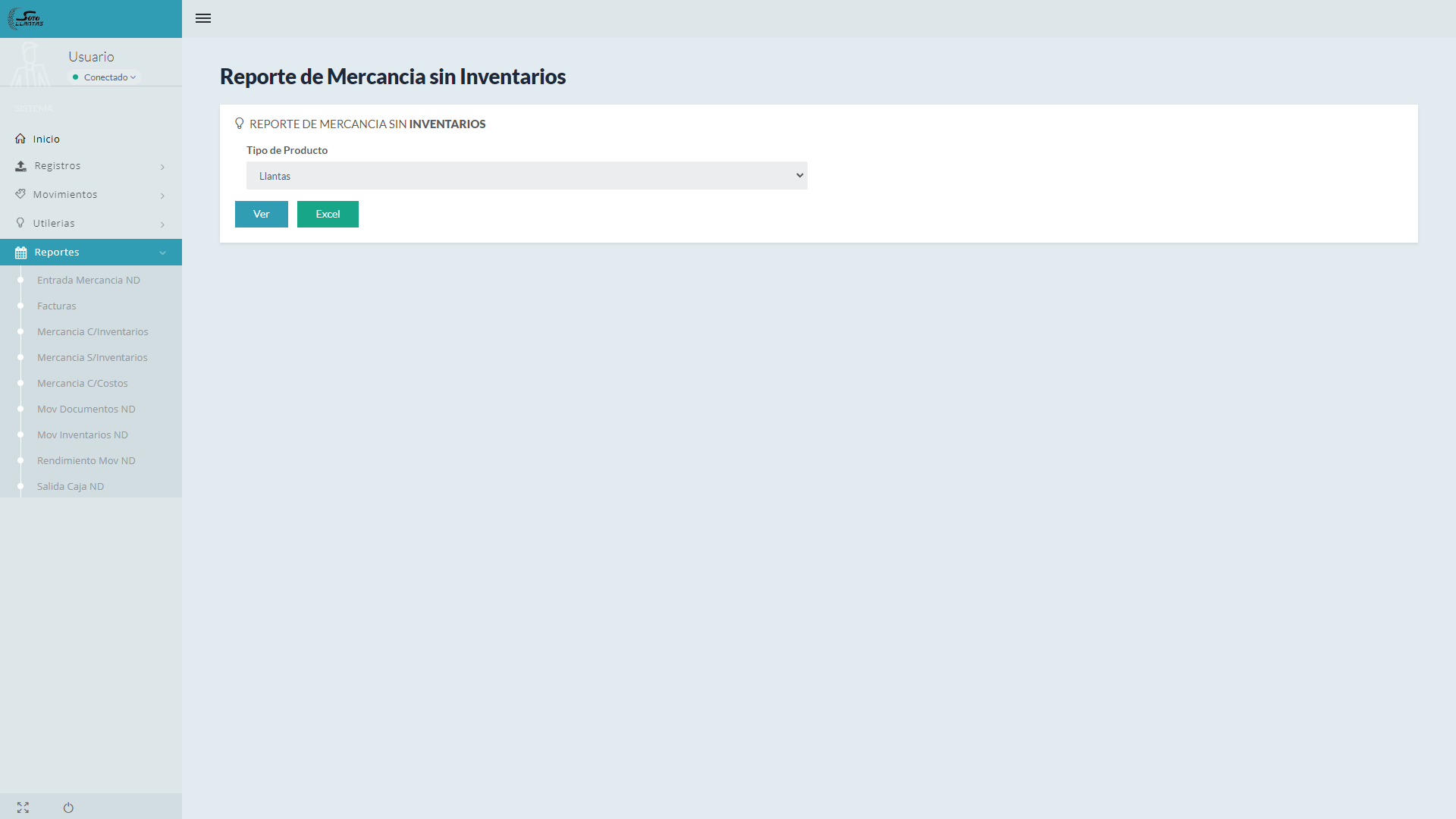
Task: Collapse the Reportes menu chevron
Action: (x=162, y=253)
